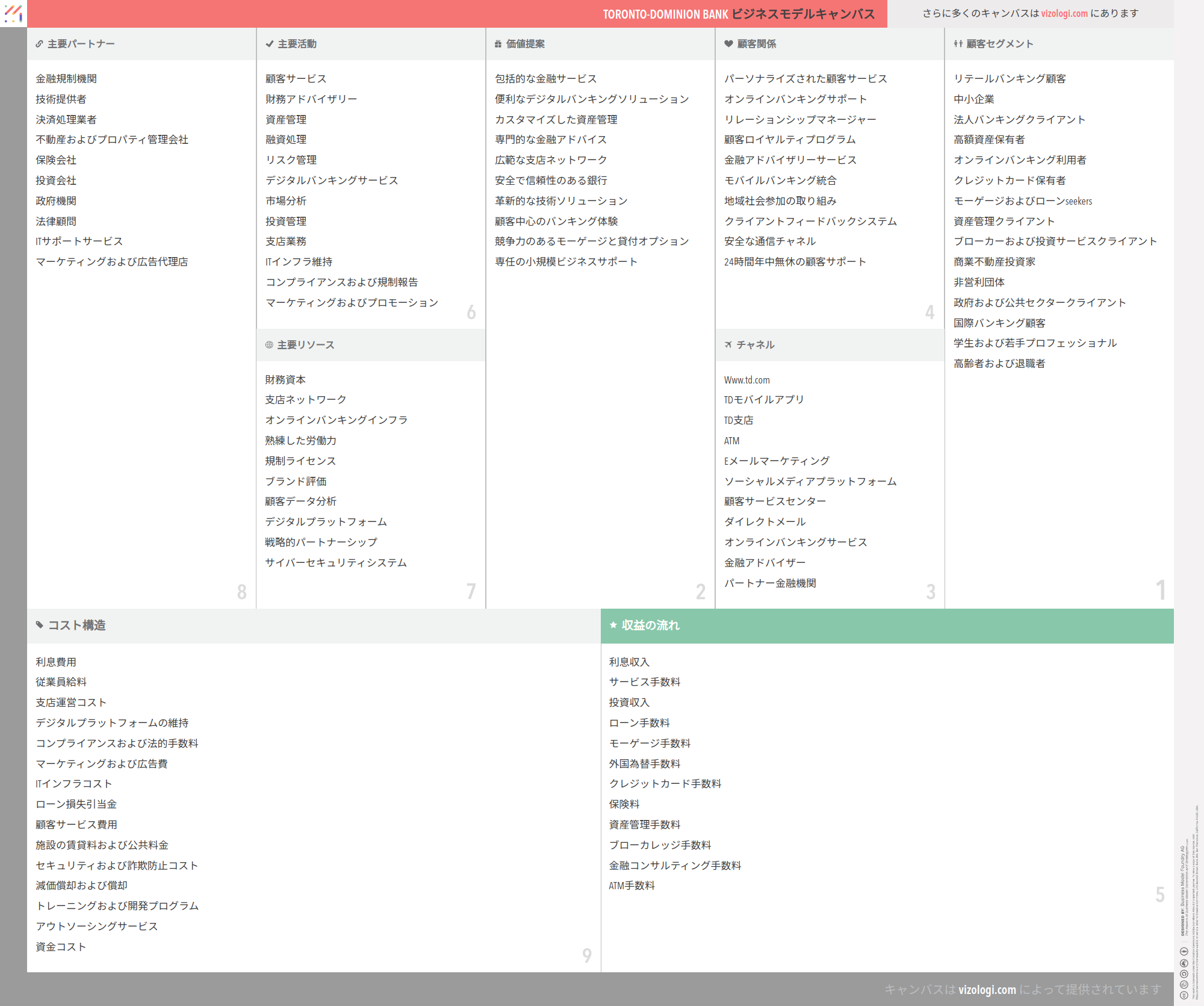
Task: Click the airplane icon beside チャネル
Action: point(728,345)
